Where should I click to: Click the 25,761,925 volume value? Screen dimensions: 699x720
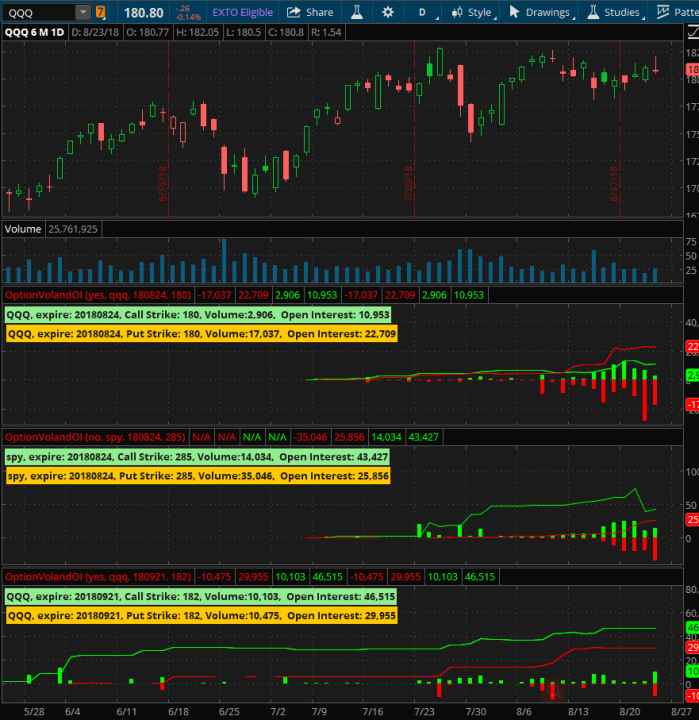[x=73, y=229]
